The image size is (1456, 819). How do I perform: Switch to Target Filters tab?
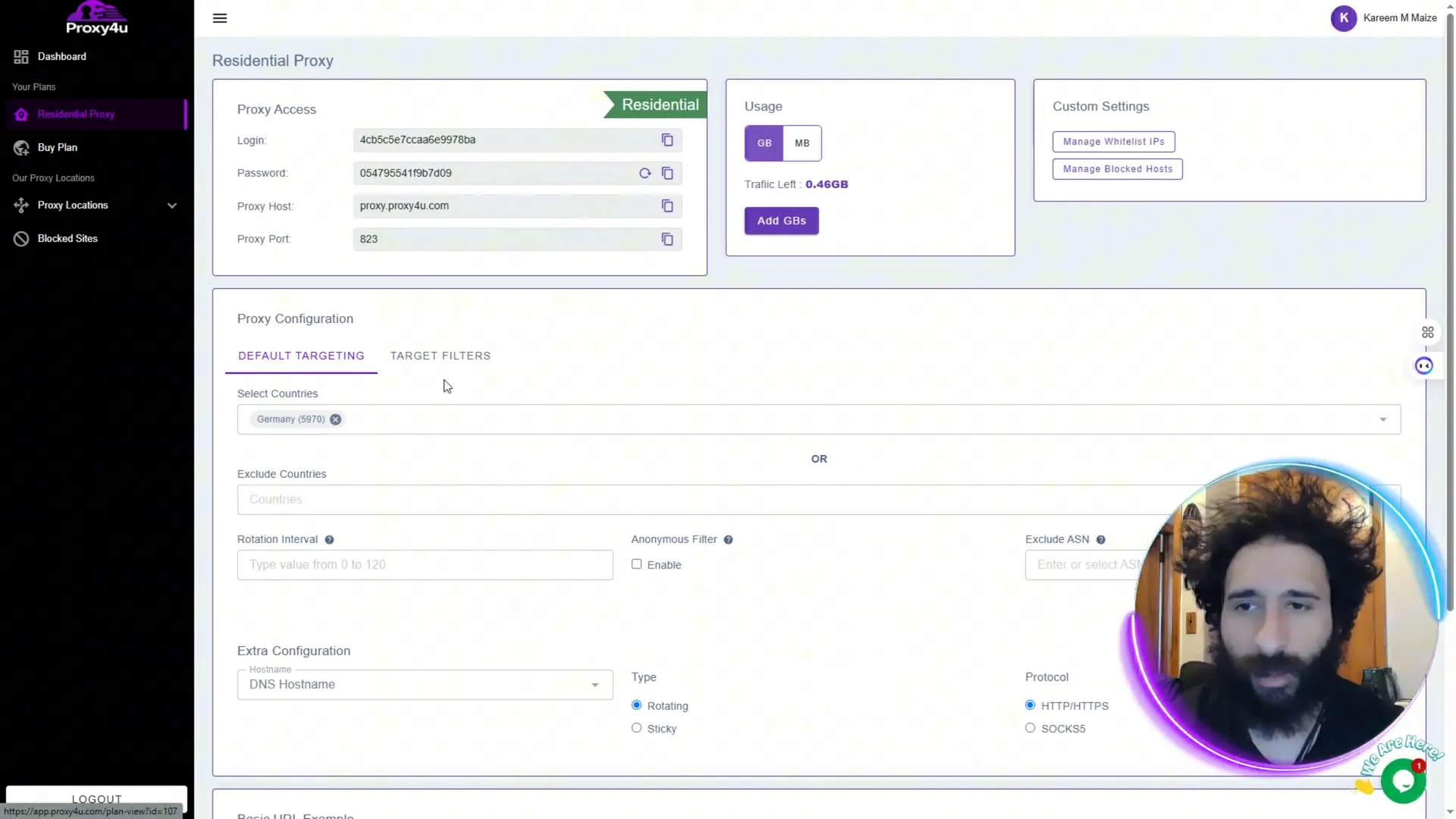click(440, 356)
